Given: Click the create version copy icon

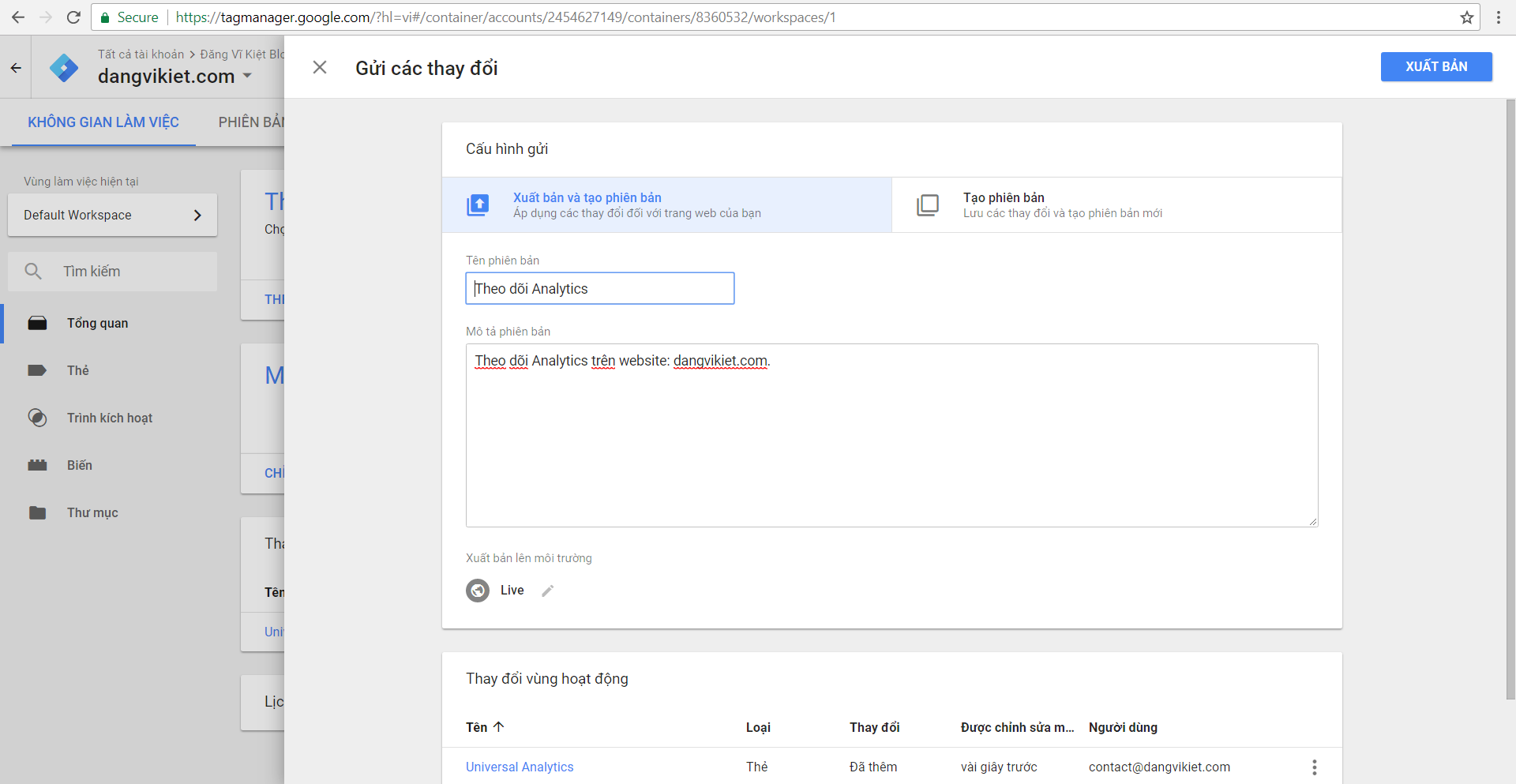Looking at the screenshot, I should point(928,204).
